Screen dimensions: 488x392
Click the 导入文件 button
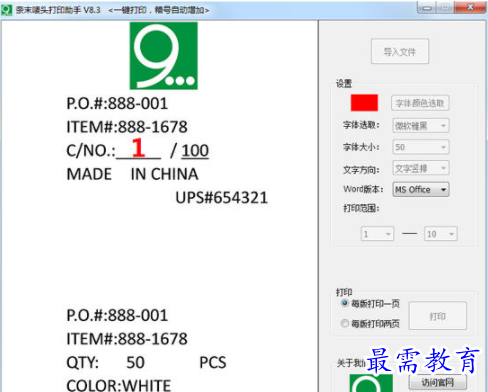tap(400, 51)
